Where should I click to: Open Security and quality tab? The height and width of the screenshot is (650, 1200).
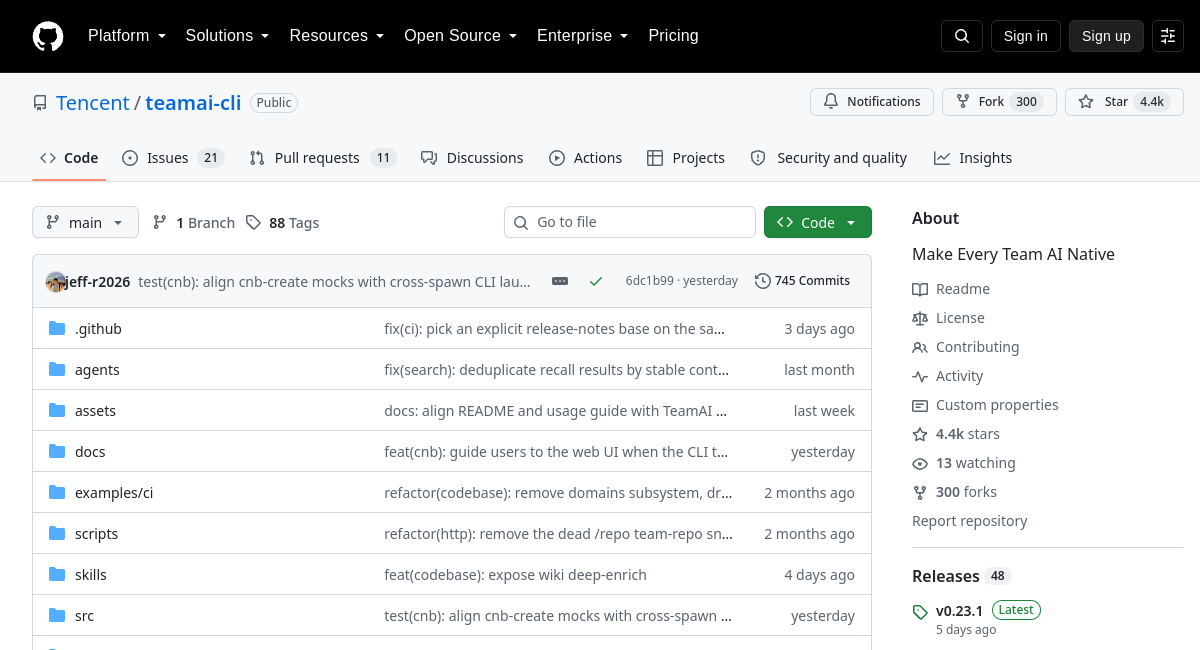click(x=829, y=158)
